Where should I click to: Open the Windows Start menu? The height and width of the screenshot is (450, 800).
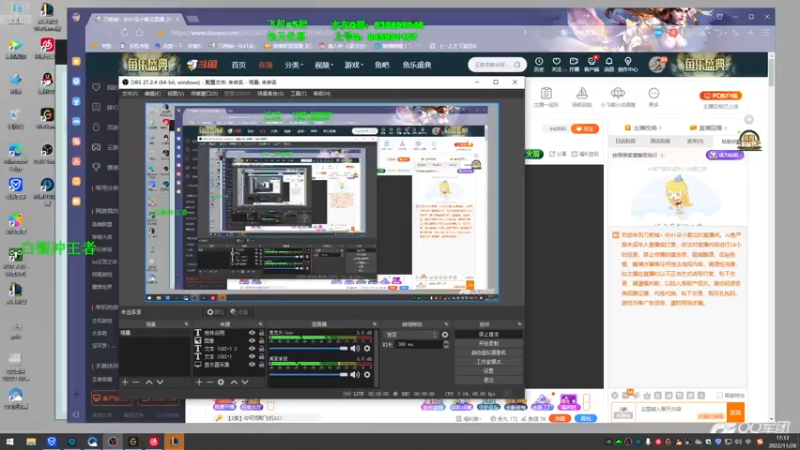[10, 441]
